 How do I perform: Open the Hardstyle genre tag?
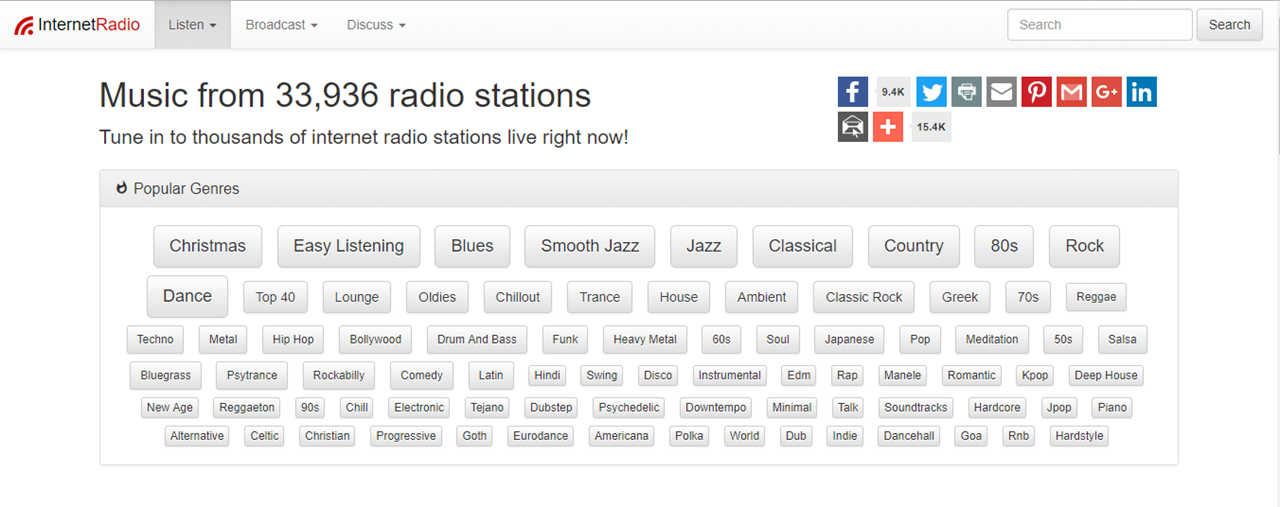point(1079,436)
